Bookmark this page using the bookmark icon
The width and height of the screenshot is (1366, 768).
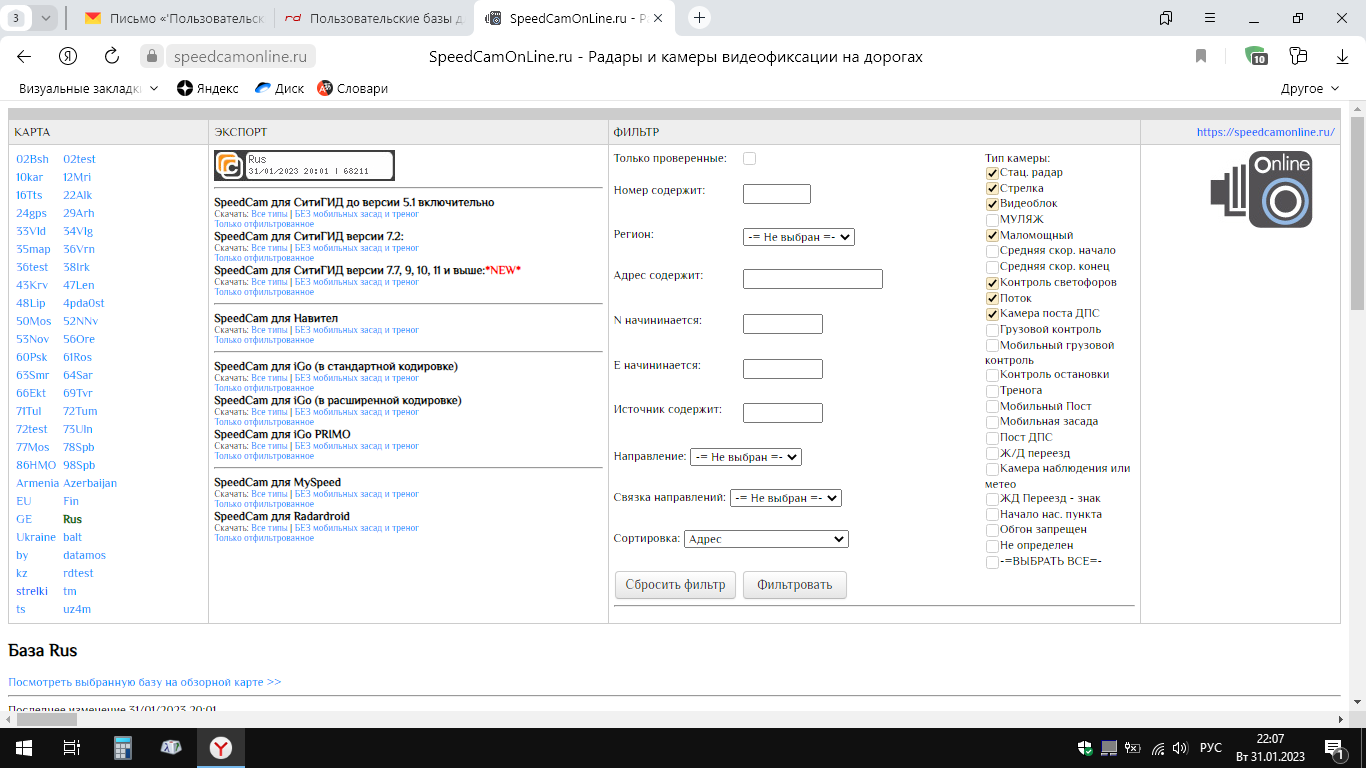point(1201,56)
